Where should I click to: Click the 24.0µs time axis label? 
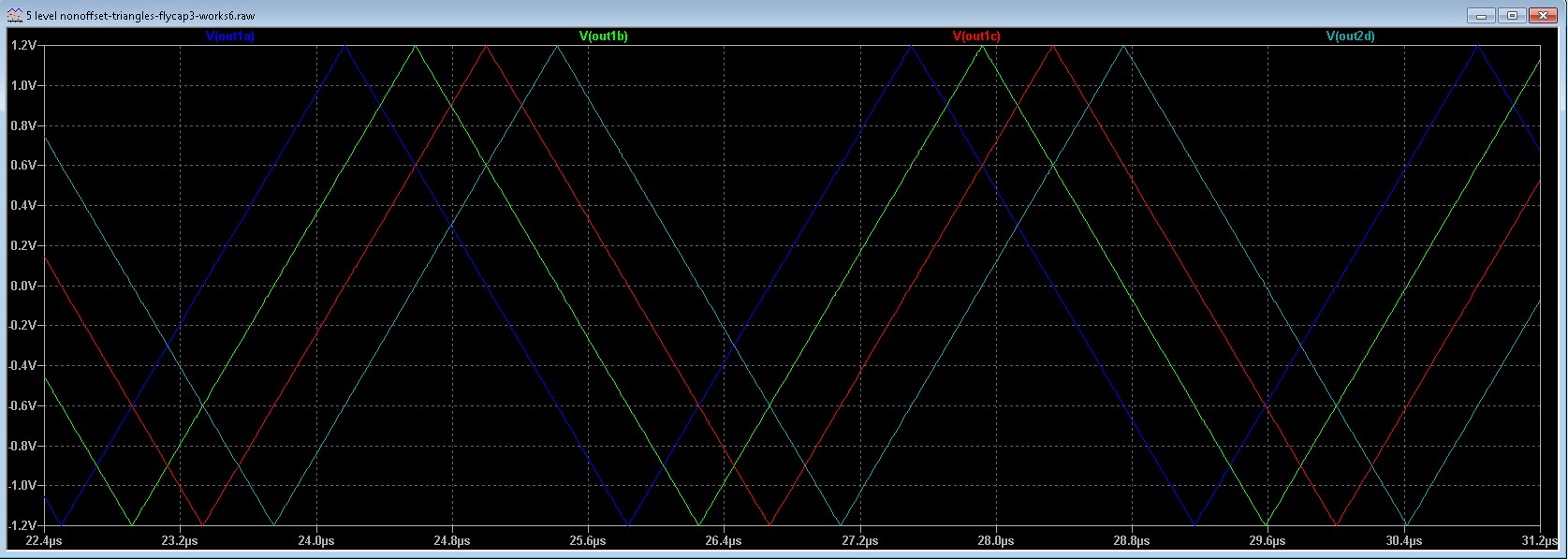[x=315, y=540]
